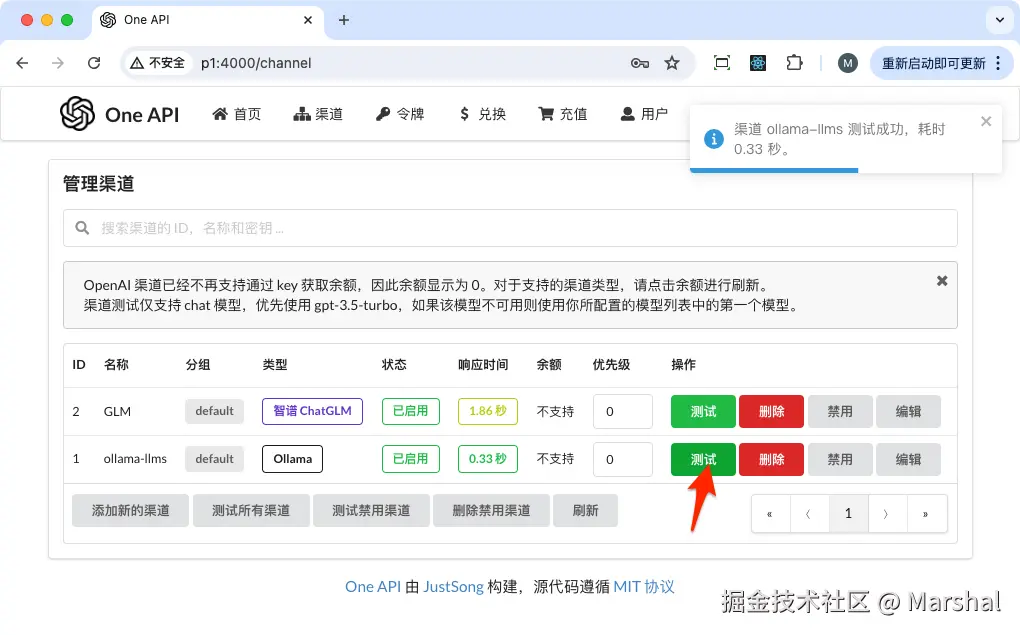
Task: Open the 令牌 token menu
Action: coord(400,115)
